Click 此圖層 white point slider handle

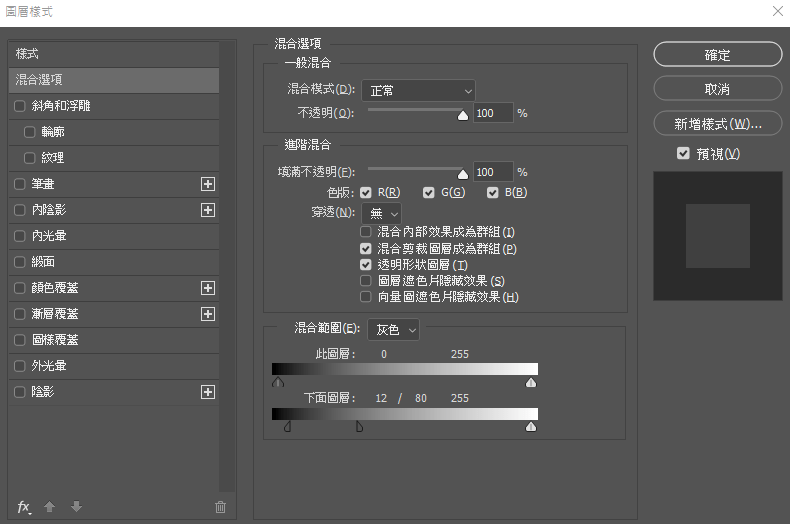531,382
